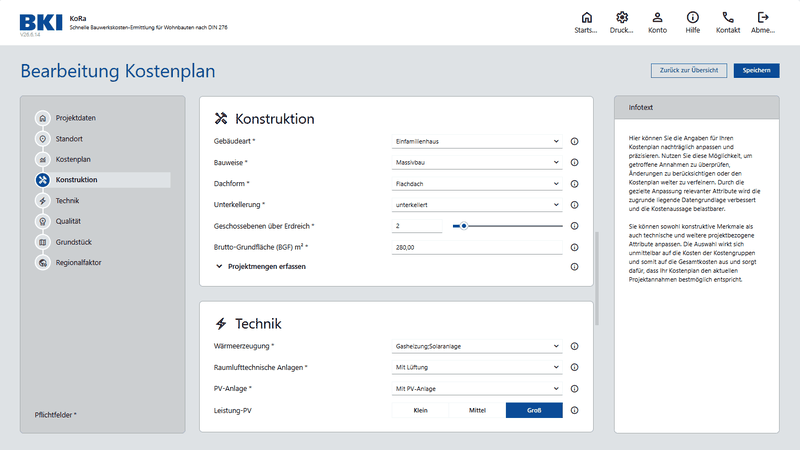
Task: Open the Startseite home icon
Action: tap(586, 18)
